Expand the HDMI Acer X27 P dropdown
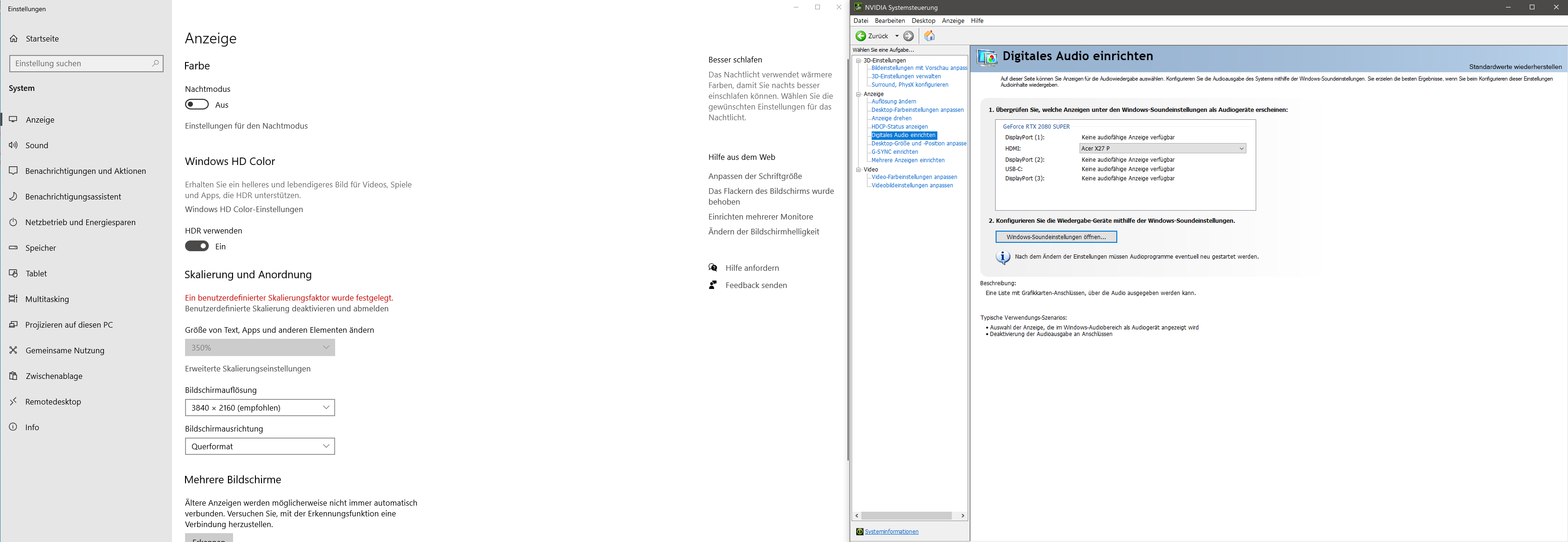The height and width of the screenshot is (542, 1568). point(1162,148)
